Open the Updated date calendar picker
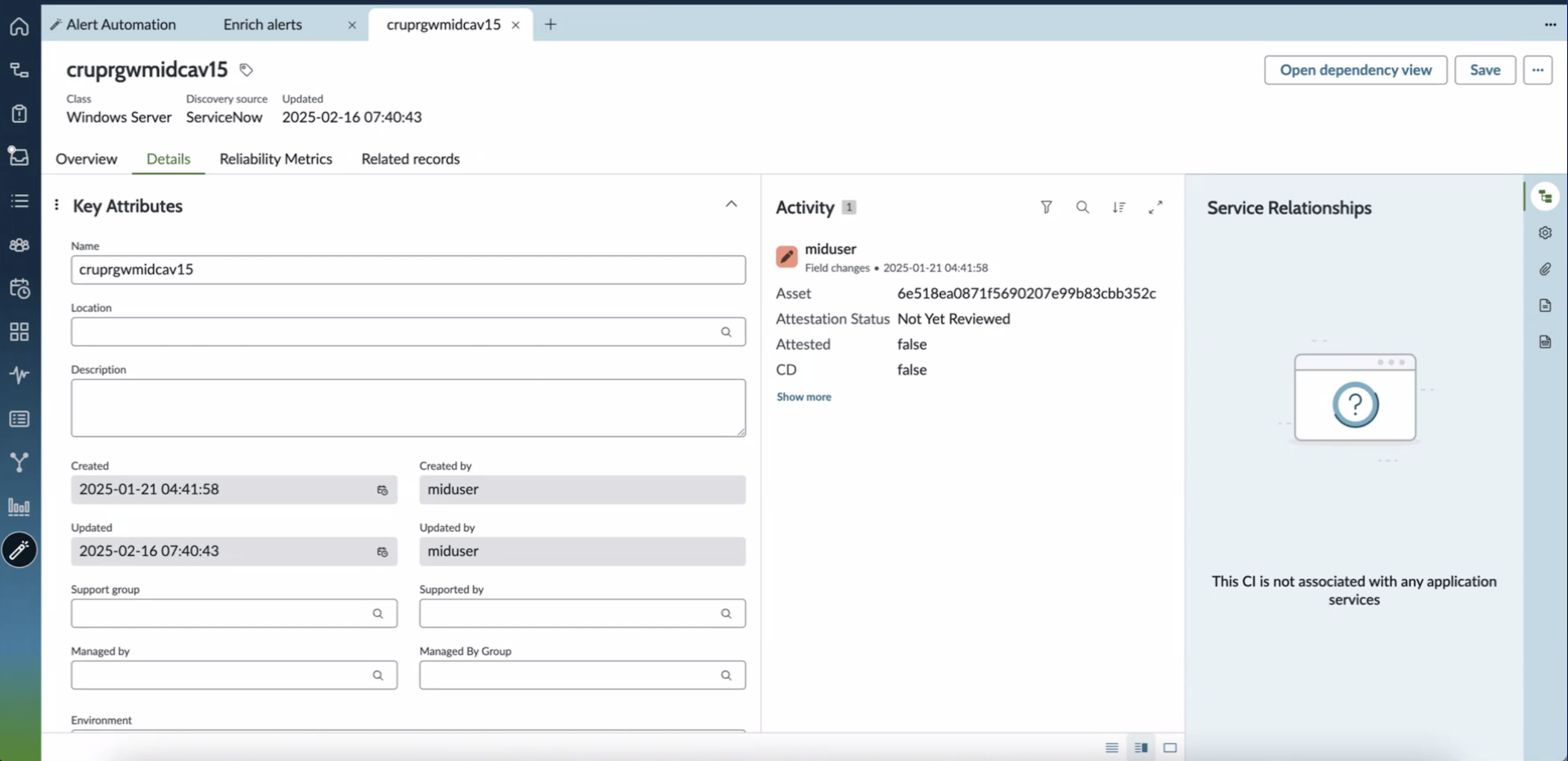 (x=382, y=552)
